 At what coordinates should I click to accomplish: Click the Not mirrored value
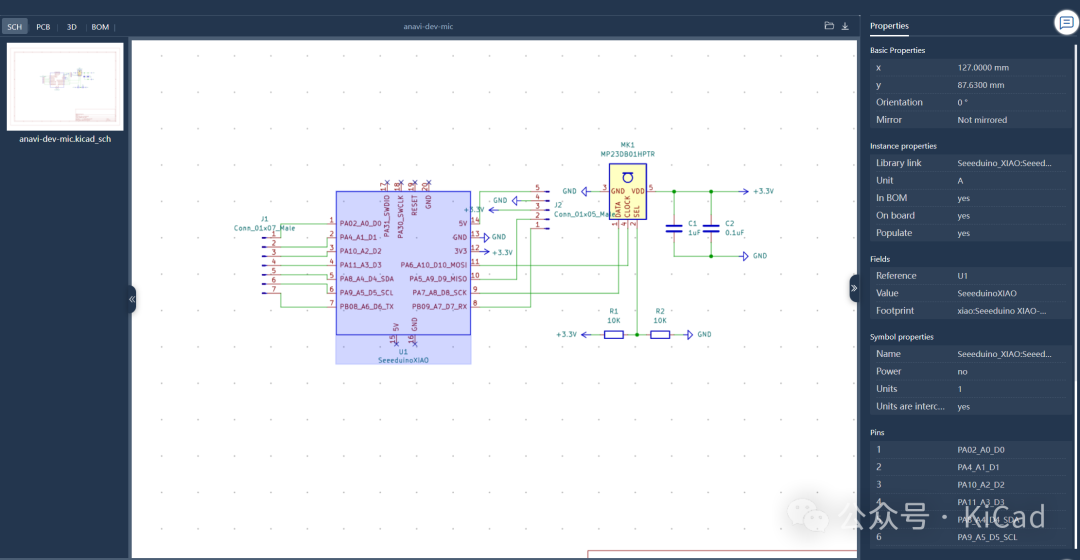(982, 120)
